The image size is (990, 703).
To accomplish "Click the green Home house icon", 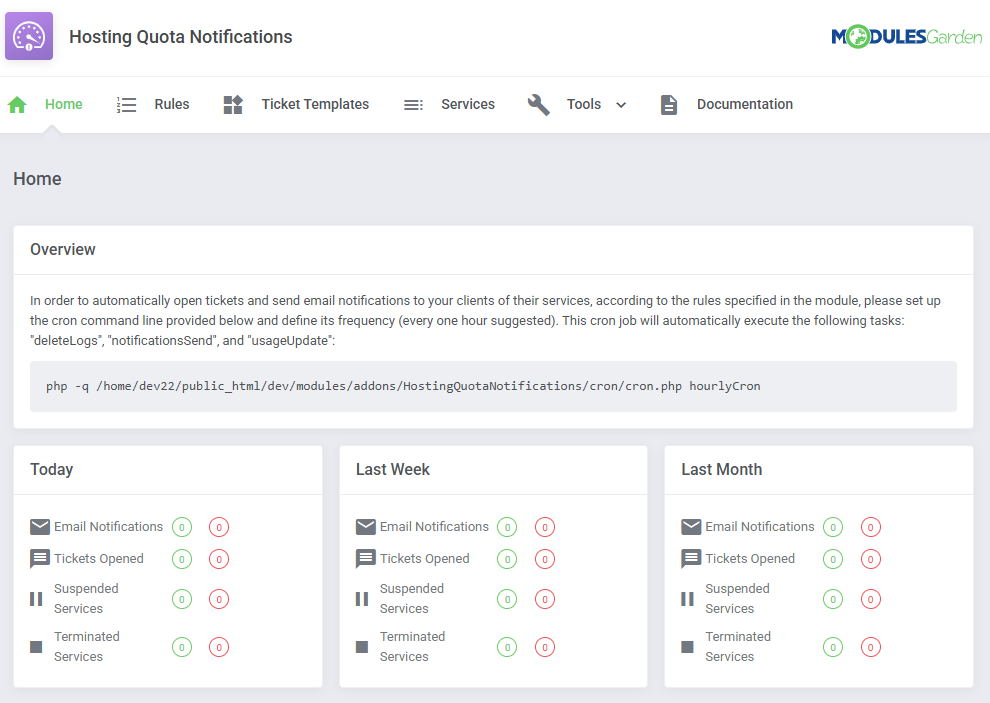I will 17,104.
